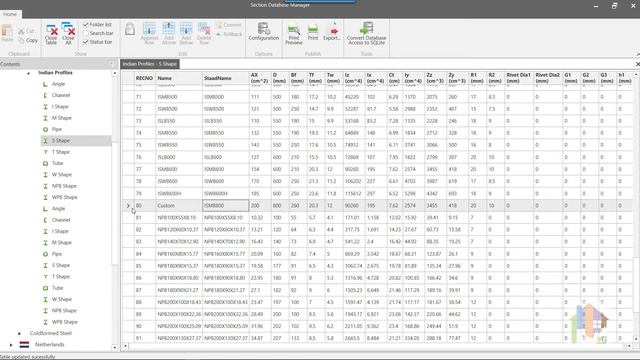Click the table horizontal scroll left arrow
Image resolution: width=640 pixels, height=360 pixels.
click(x=126, y=346)
